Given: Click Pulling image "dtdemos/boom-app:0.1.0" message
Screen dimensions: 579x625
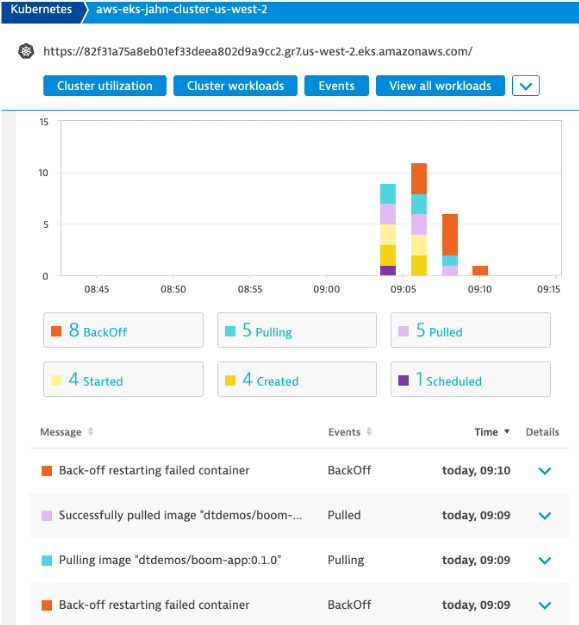Looking at the screenshot, I should [x=170, y=560].
